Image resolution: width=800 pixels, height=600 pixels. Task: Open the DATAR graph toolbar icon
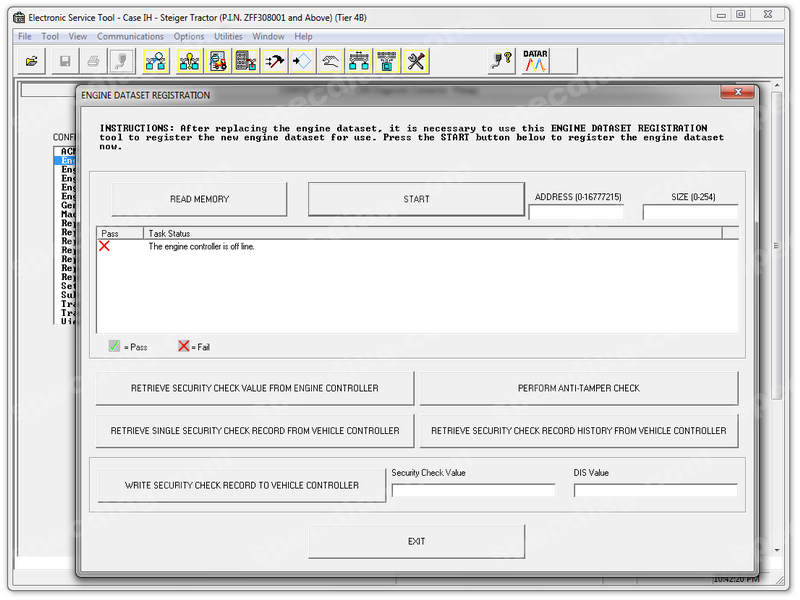click(536, 61)
